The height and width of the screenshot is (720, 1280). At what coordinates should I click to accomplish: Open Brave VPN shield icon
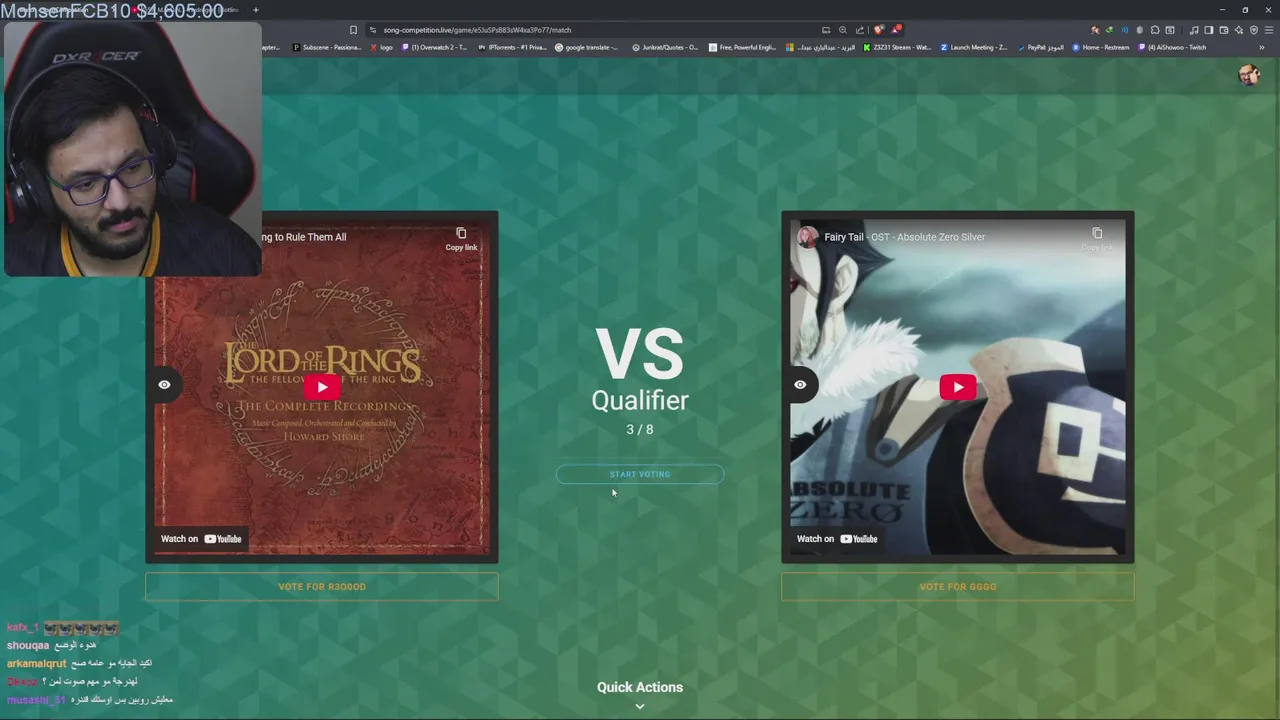tap(1254, 30)
